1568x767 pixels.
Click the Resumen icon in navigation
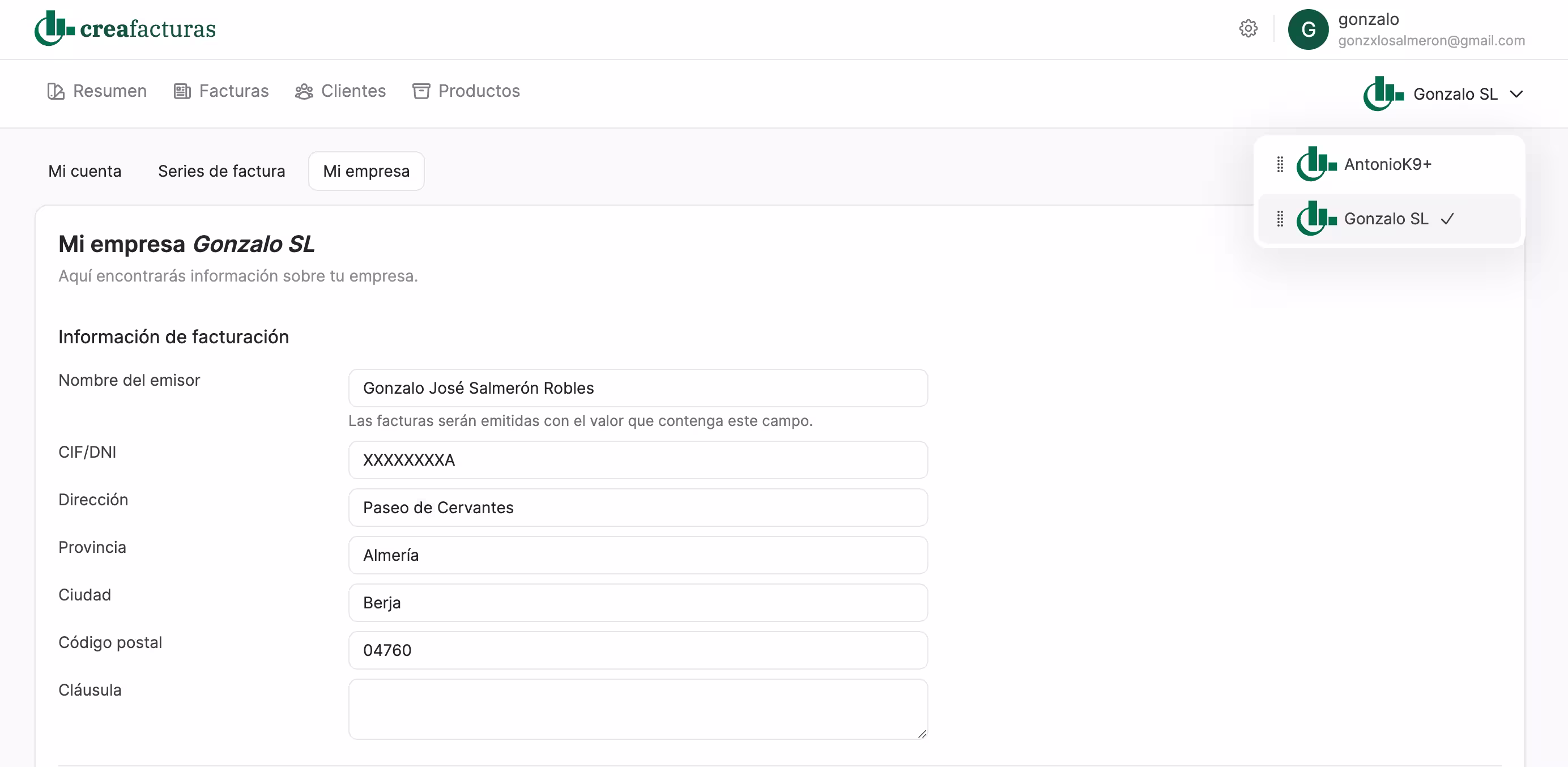(x=56, y=91)
